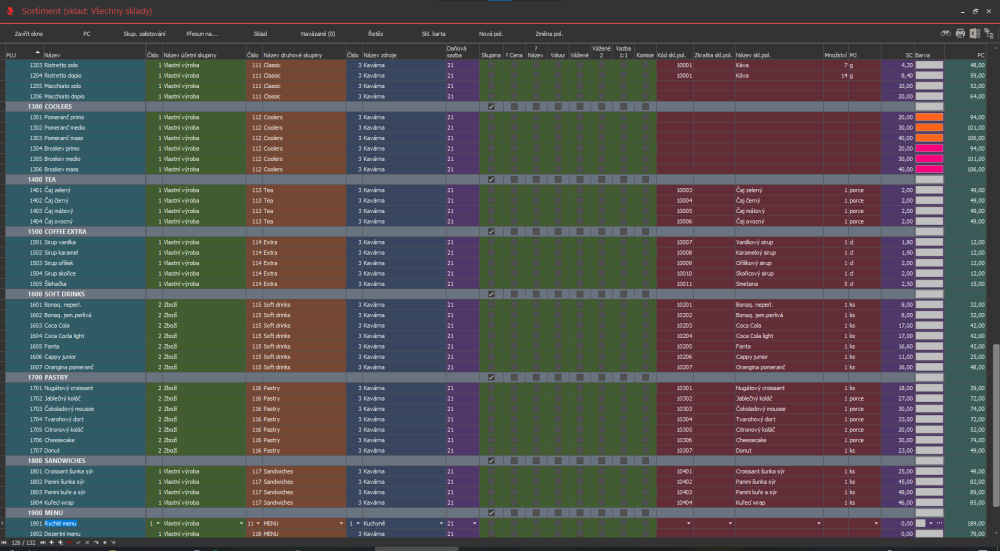This screenshot has width=1000, height=551.
Task: Toggle Skupina checkbox in 1600 SOFT DRINKS row
Action: click(x=491, y=294)
